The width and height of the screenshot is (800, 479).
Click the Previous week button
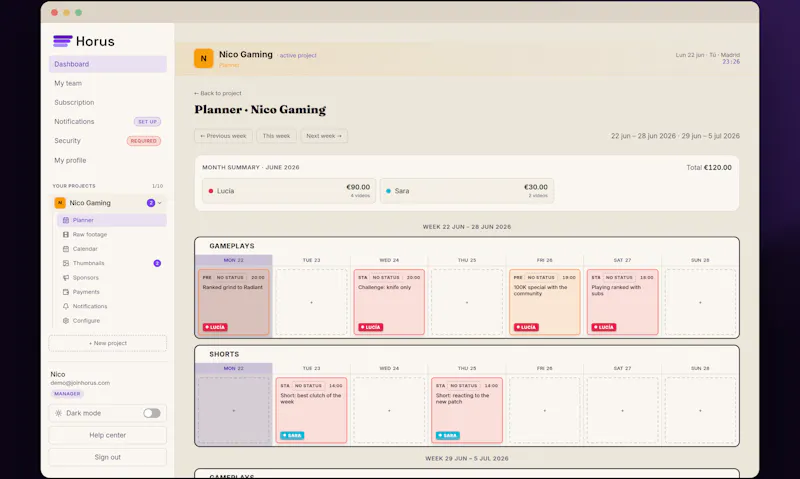(223, 136)
